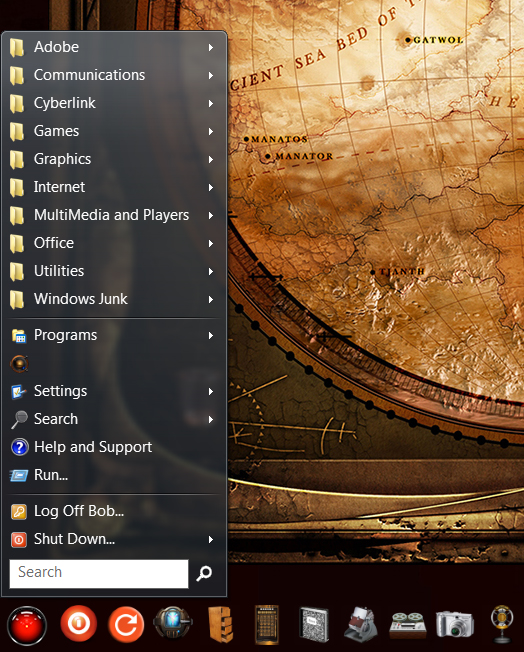
Task: Open the wooden filing cabinet taskbar icon
Action: [220, 624]
